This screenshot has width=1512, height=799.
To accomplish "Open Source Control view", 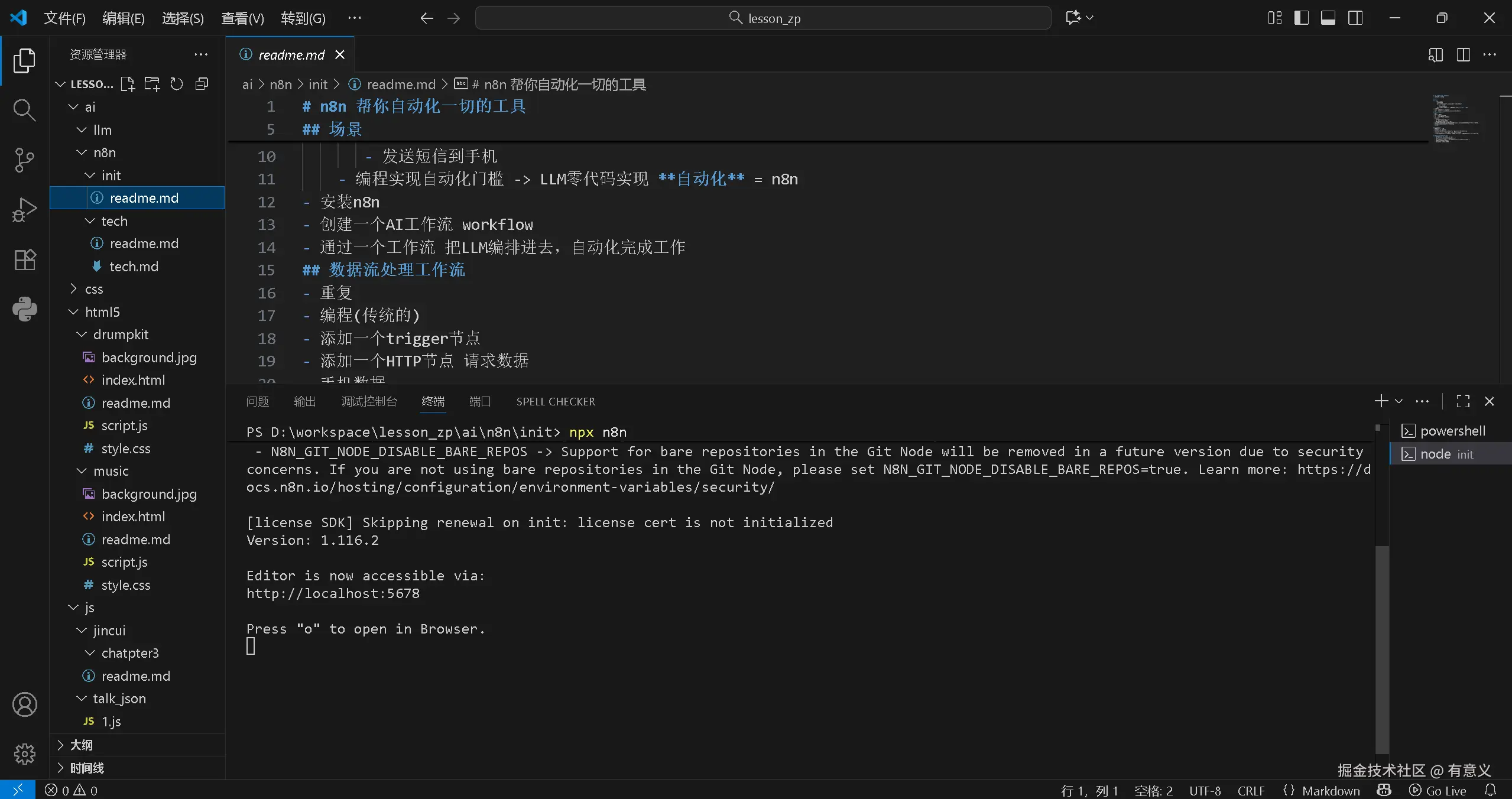I will click(24, 160).
